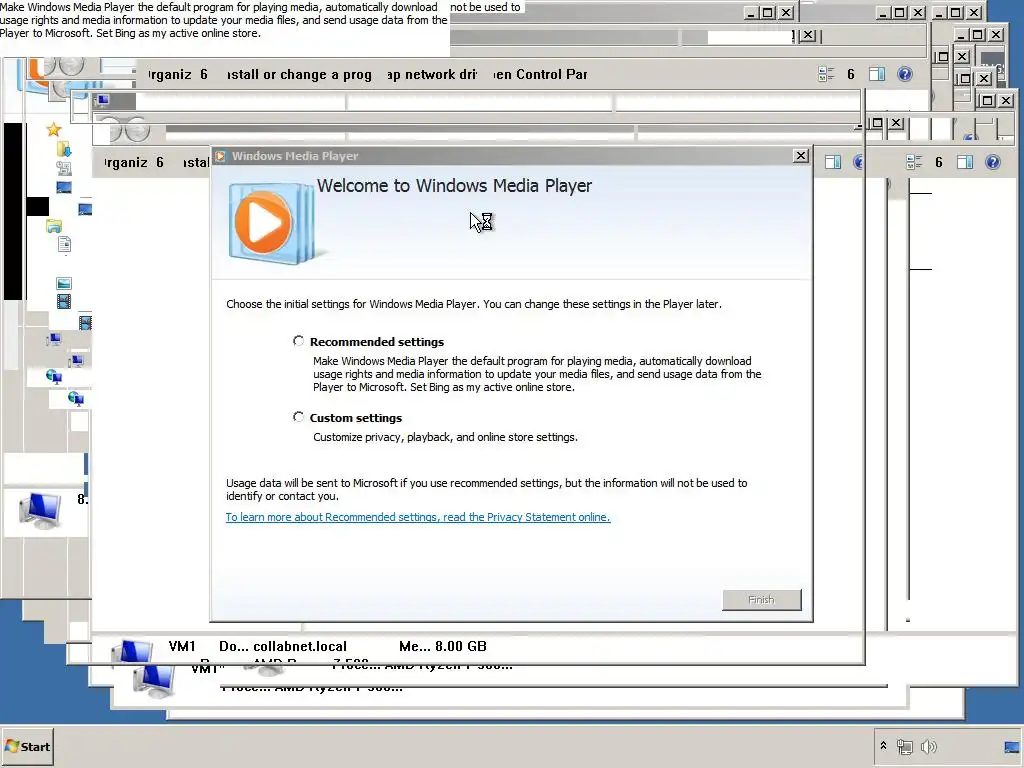1024x768 pixels.
Task: Click the blue help icon in the topmost Explorer toolbar
Action: coord(904,74)
